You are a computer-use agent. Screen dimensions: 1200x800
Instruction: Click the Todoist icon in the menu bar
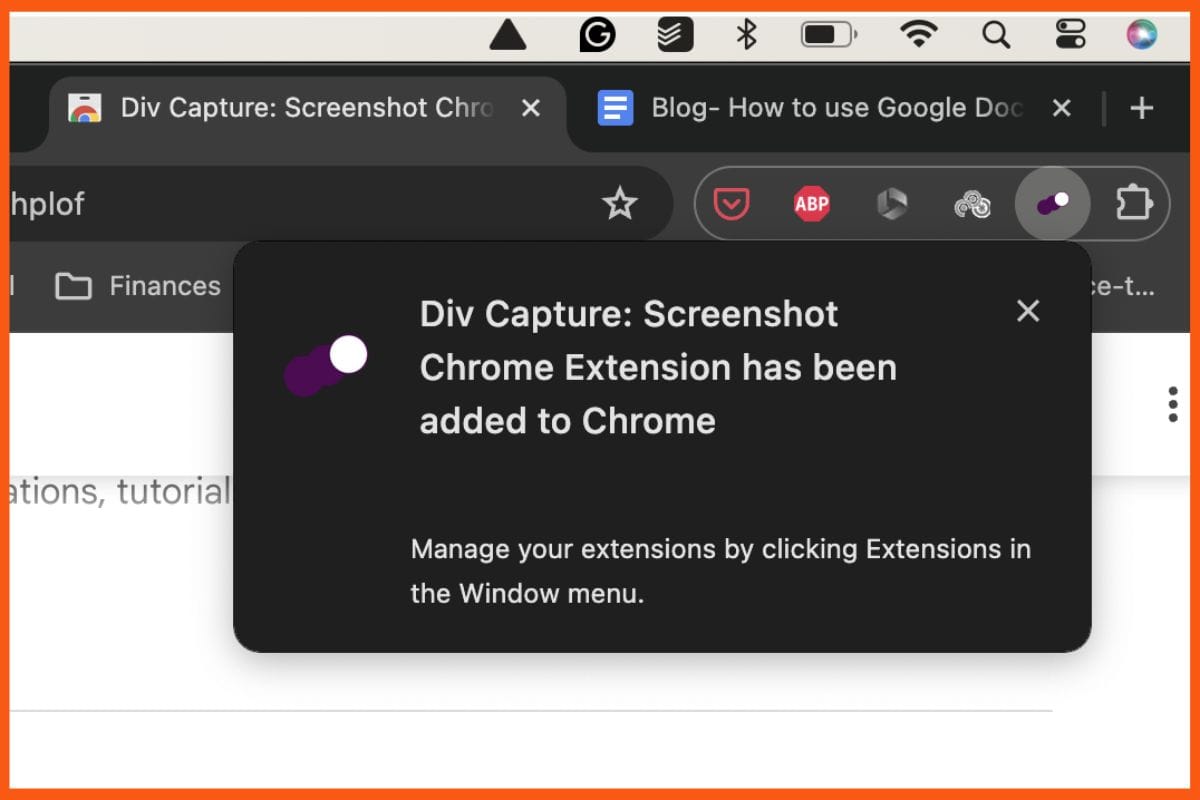[676, 35]
